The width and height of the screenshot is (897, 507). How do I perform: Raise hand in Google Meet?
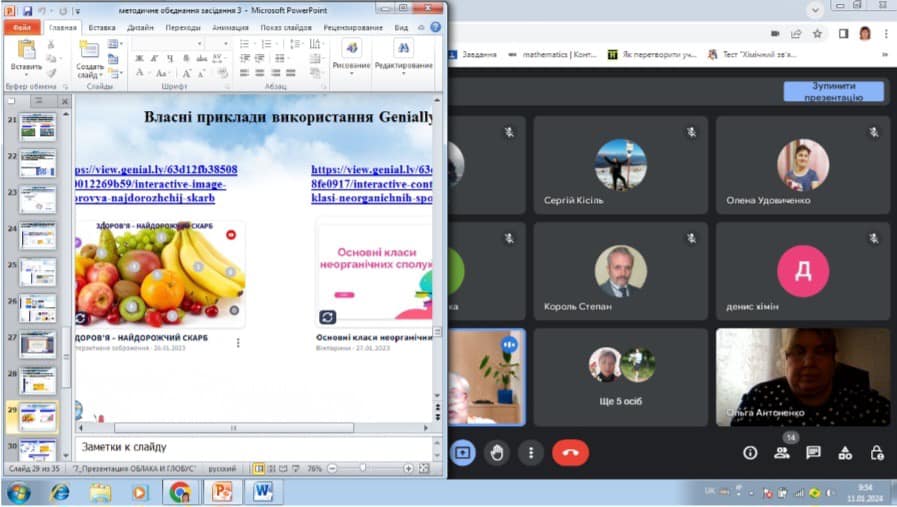point(497,453)
